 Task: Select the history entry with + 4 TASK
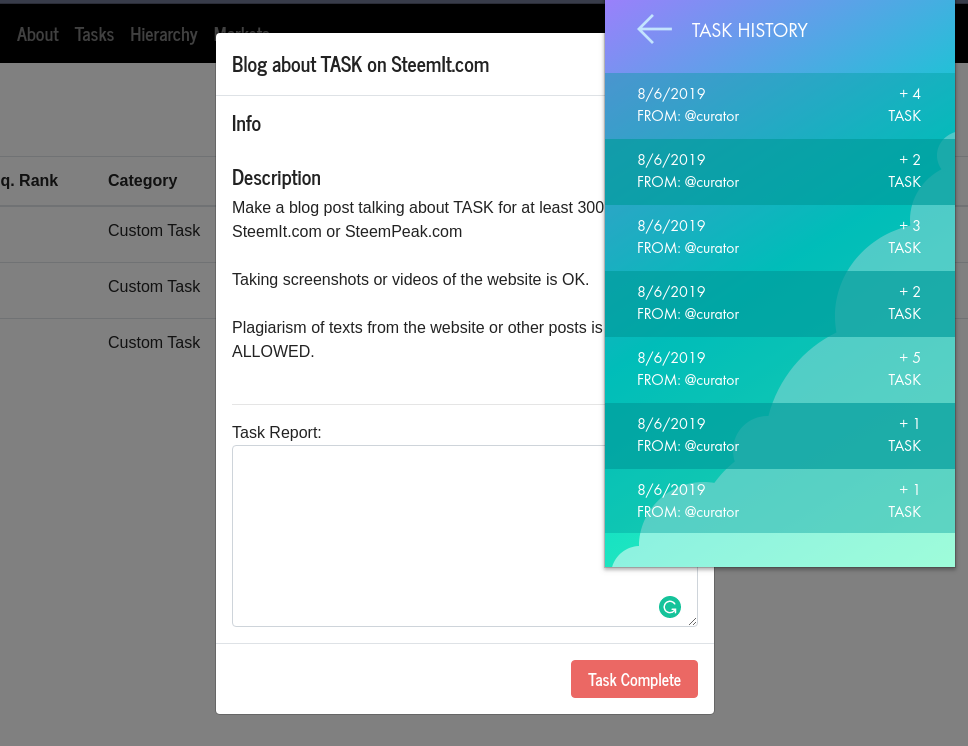pos(779,106)
